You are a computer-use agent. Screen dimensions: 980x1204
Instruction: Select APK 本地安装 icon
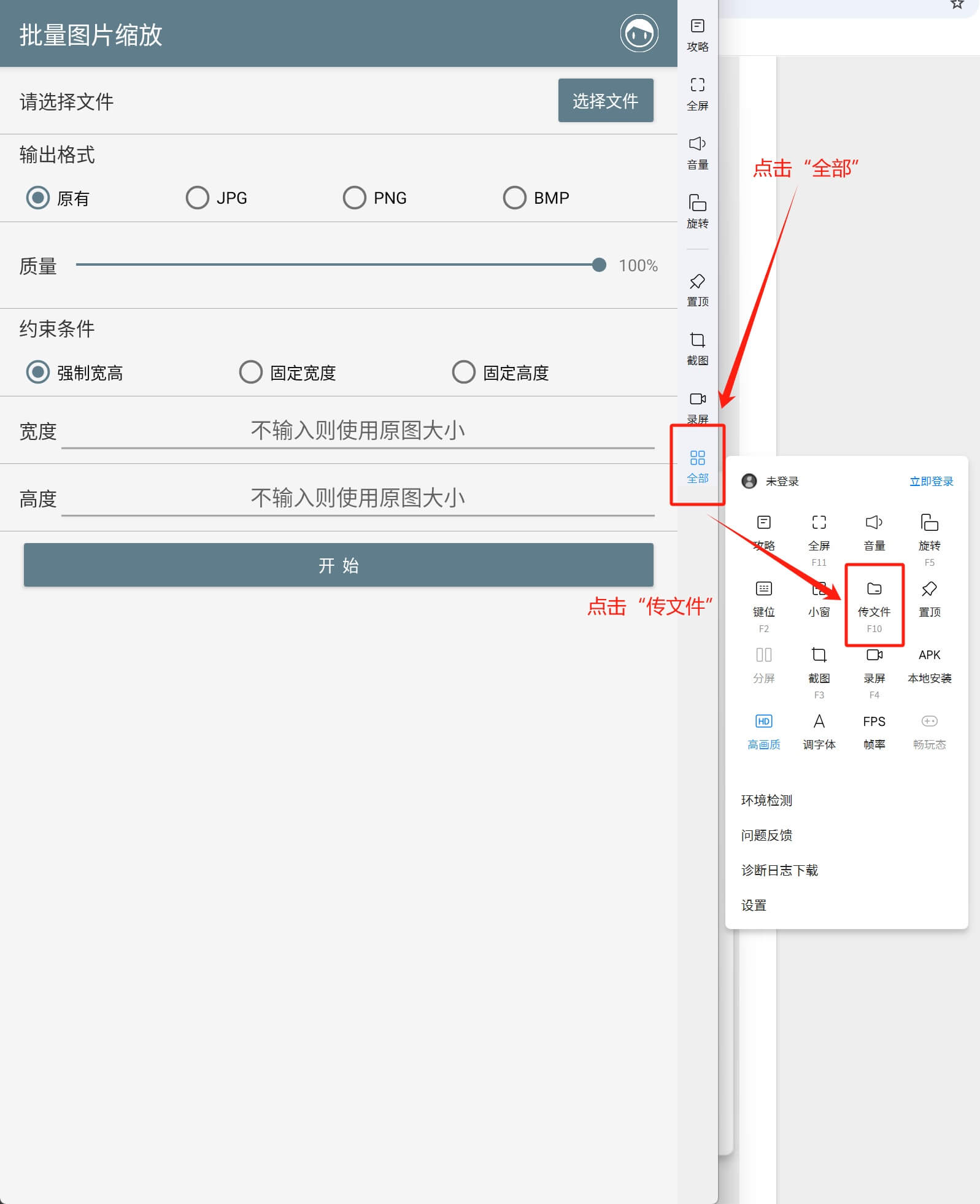coord(929,656)
